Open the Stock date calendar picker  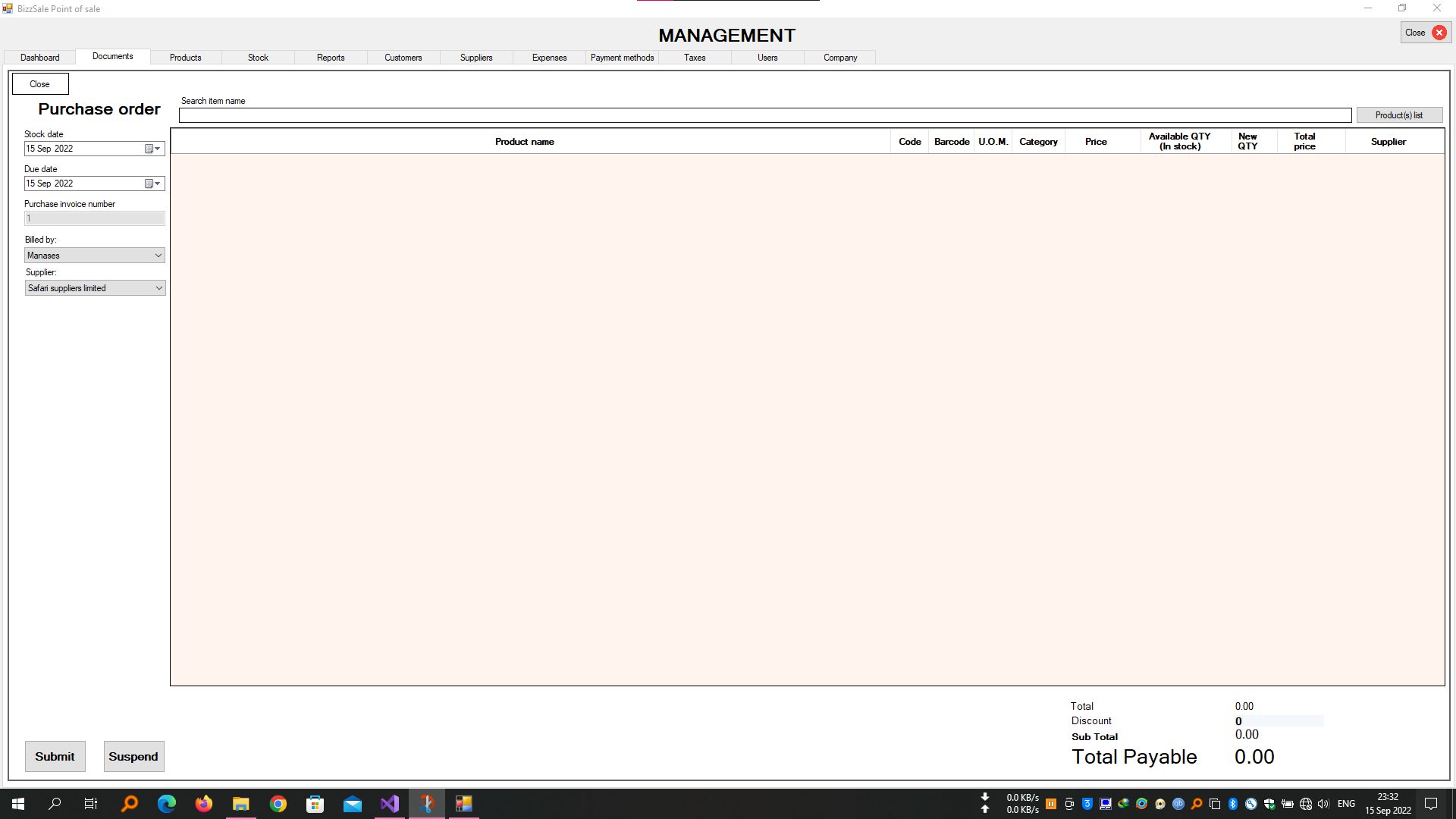[x=152, y=149]
